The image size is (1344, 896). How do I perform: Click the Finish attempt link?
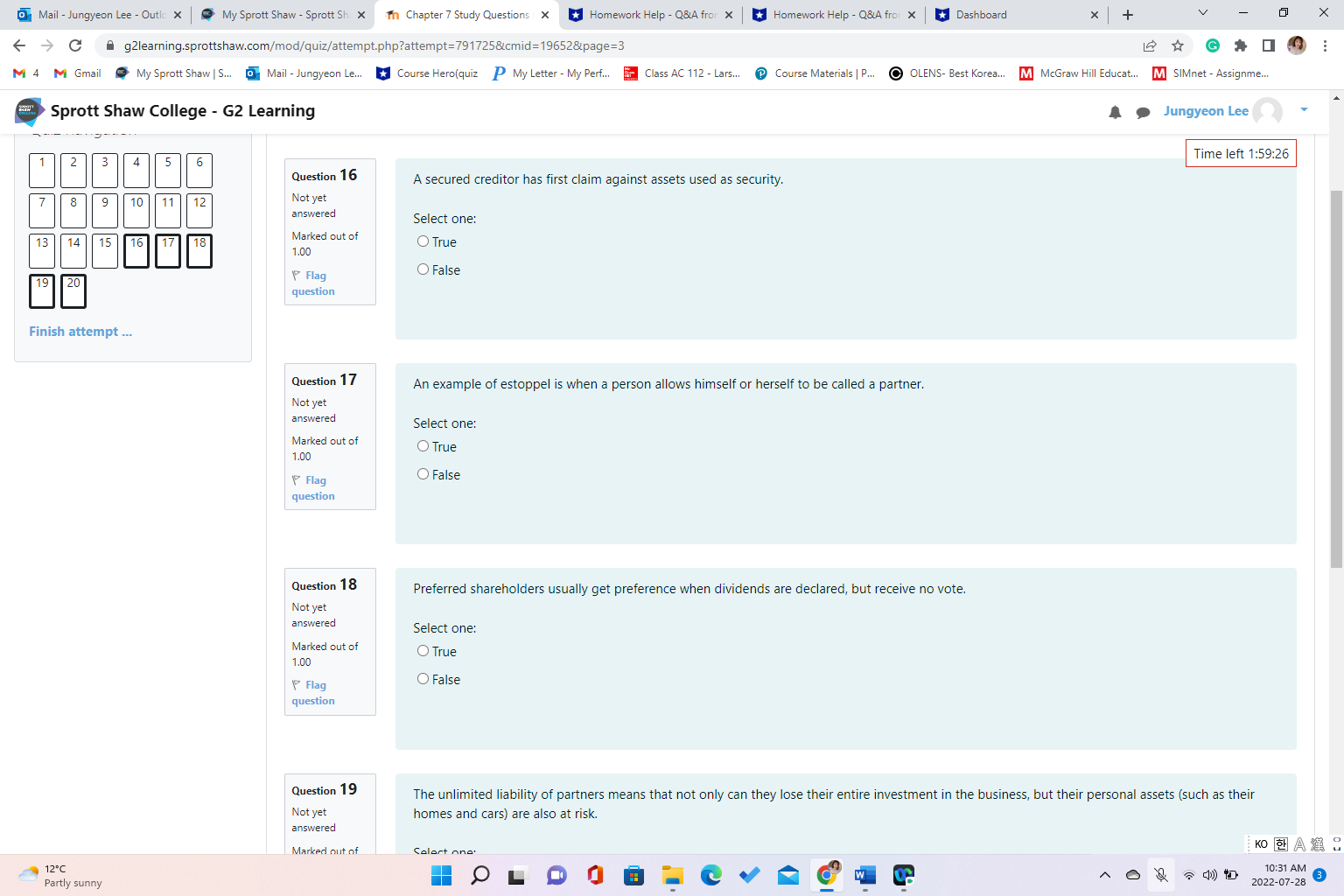80,331
